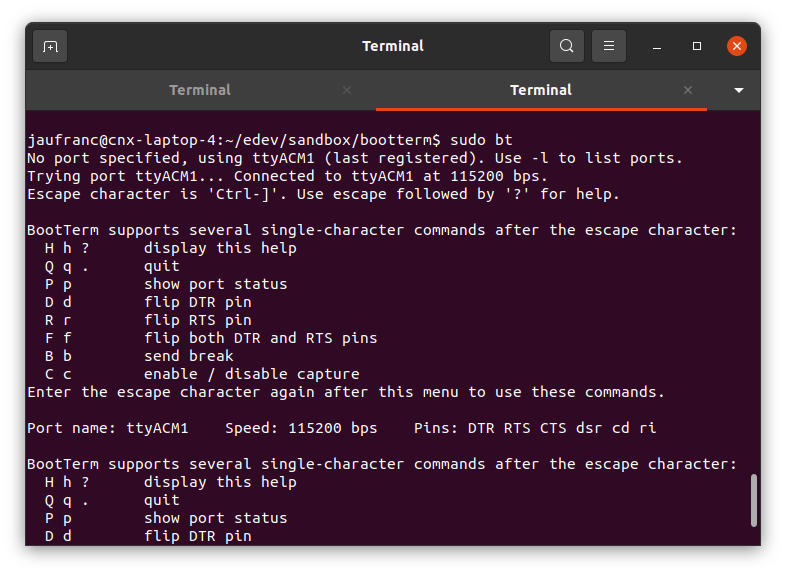Click the scrollbar track above the thumb
The height and width of the screenshot is (574, 786).
click(753, 293)
